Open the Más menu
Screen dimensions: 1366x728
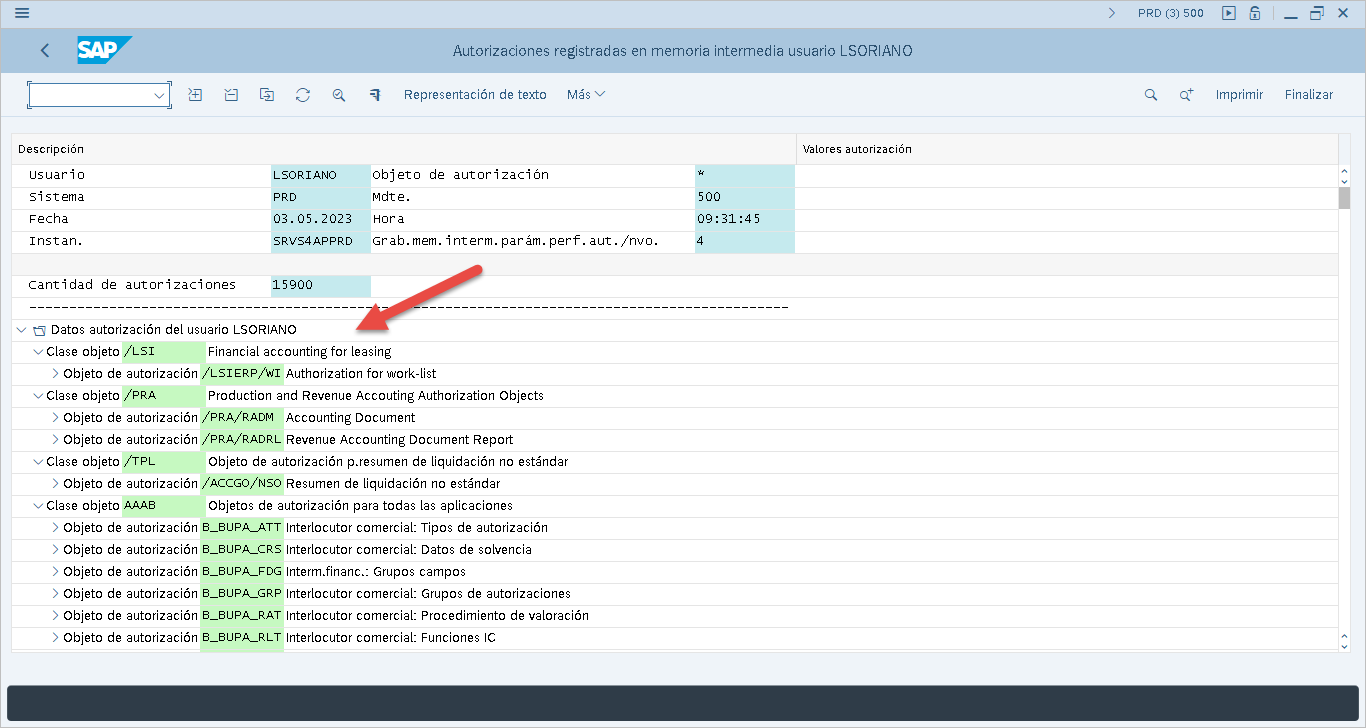585,95
